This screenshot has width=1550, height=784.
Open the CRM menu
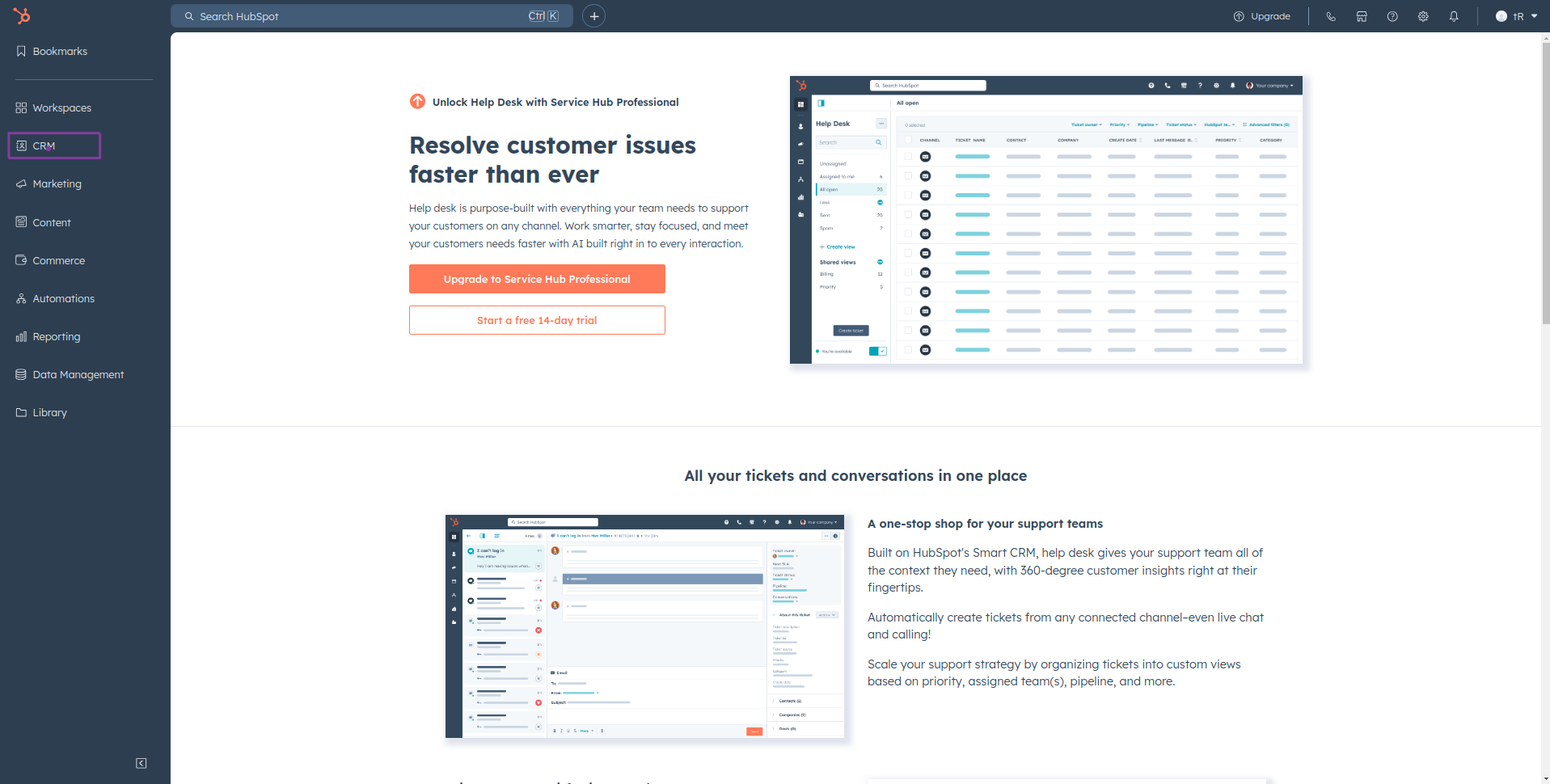pos(44,146)
